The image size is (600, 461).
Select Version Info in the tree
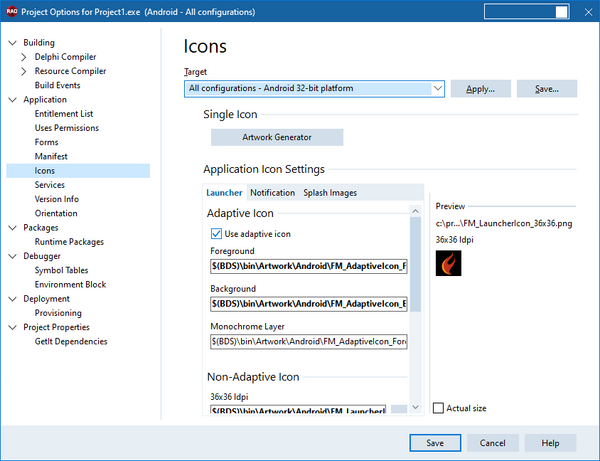pyautogui.click(x=57, y=199)
